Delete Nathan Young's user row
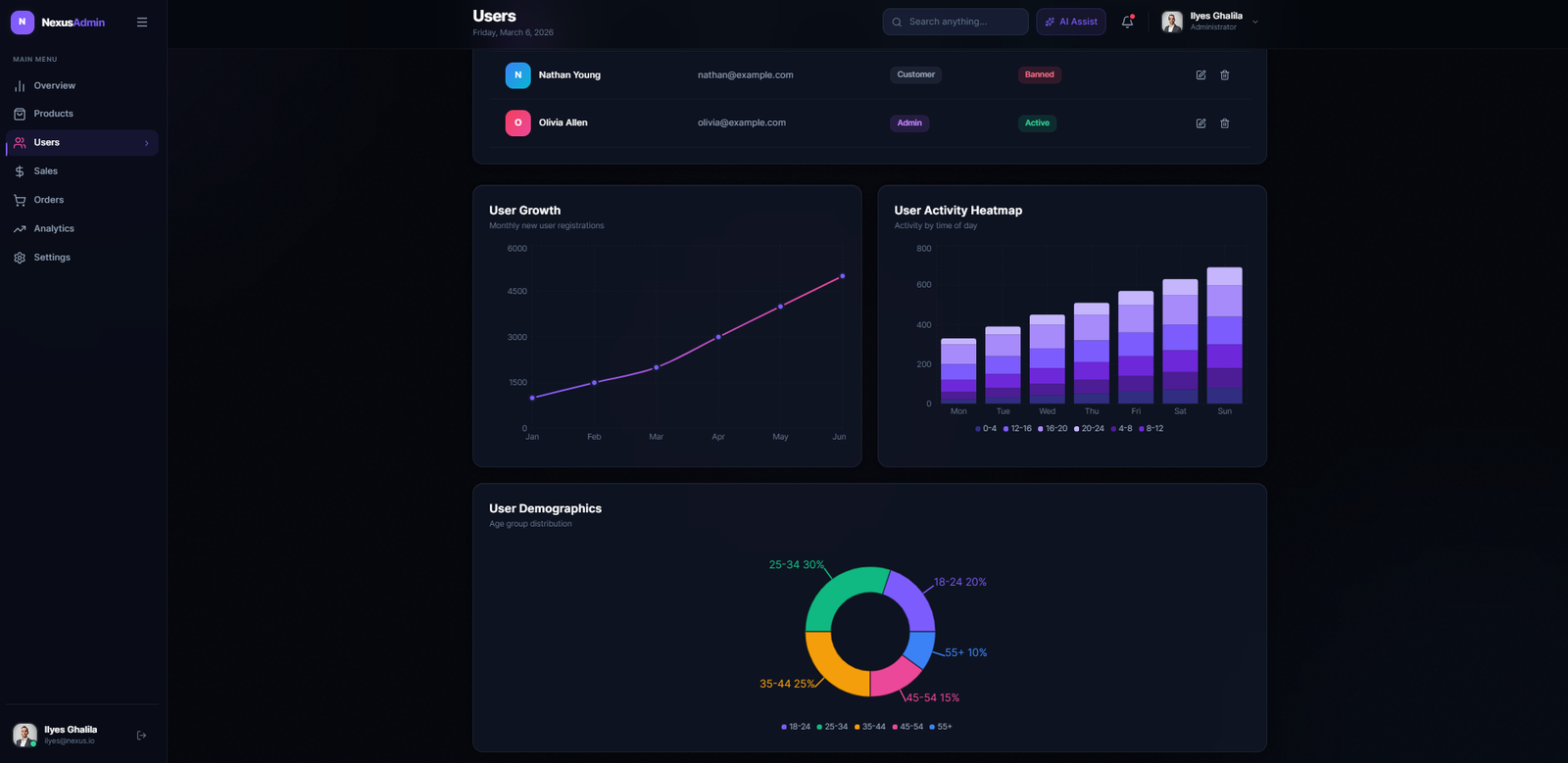 click(1224, 74)
